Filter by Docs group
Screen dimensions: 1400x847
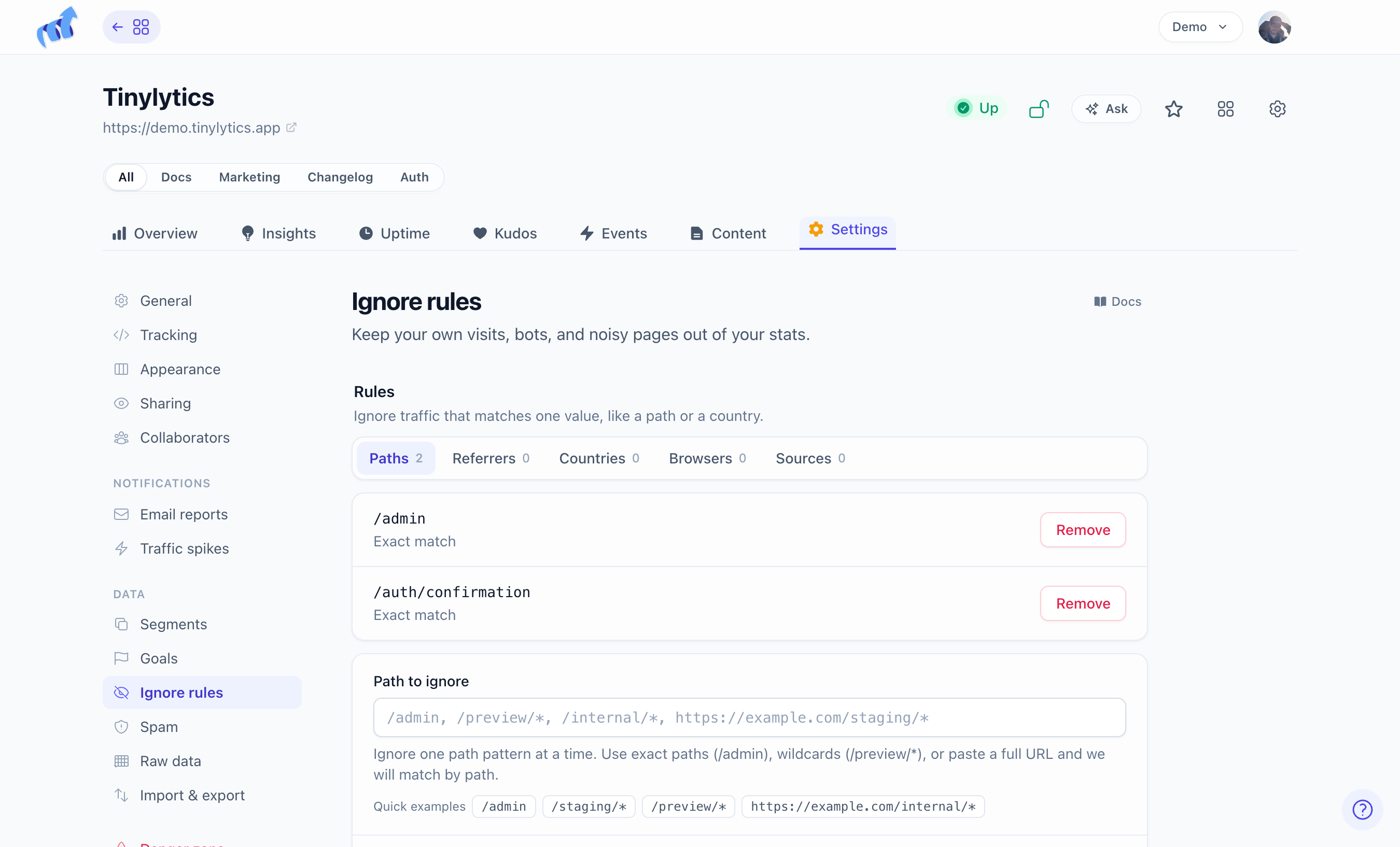pos(176,177)
